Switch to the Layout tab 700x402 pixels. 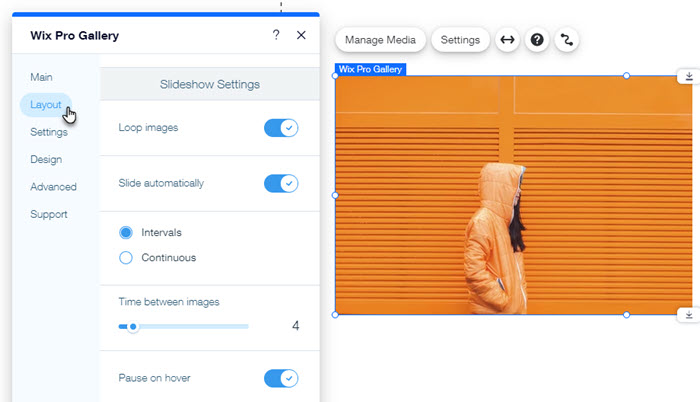(46, 105)
